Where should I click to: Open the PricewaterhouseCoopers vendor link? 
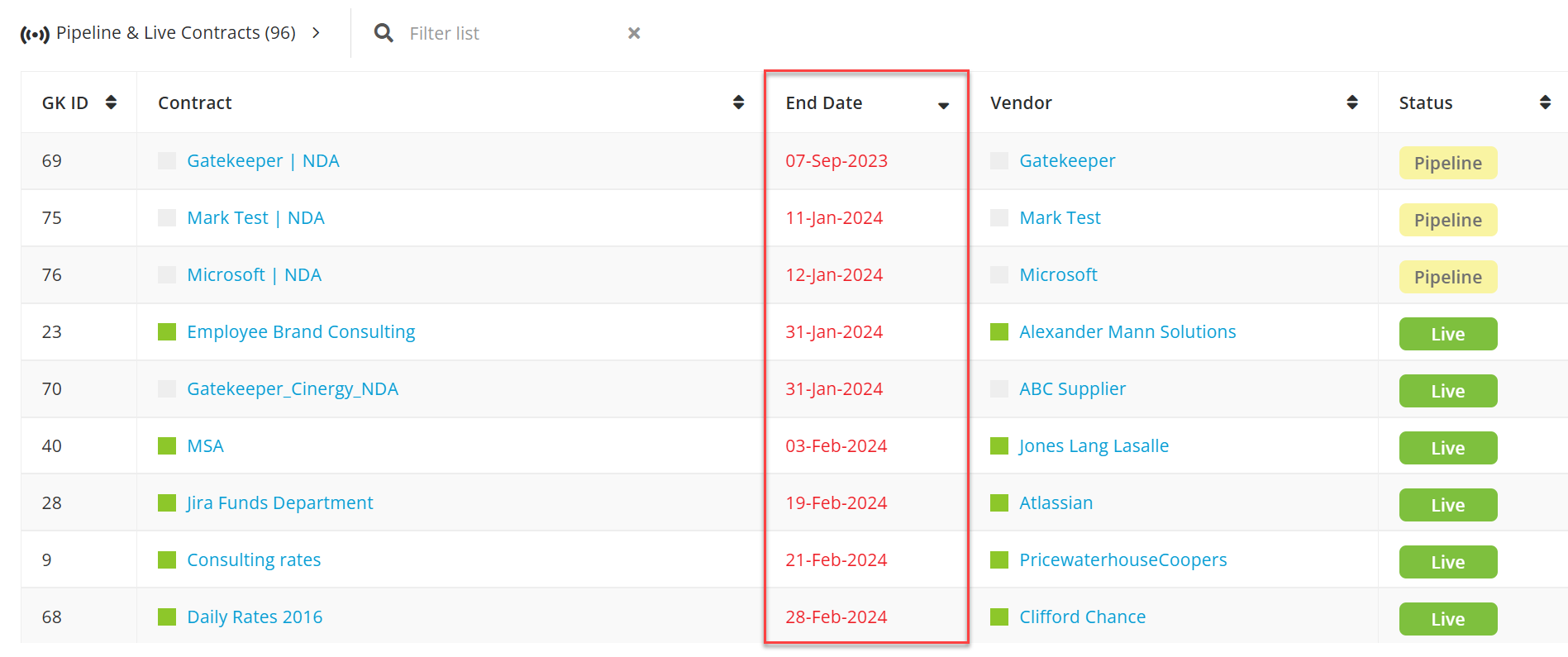click(1122, 560)
